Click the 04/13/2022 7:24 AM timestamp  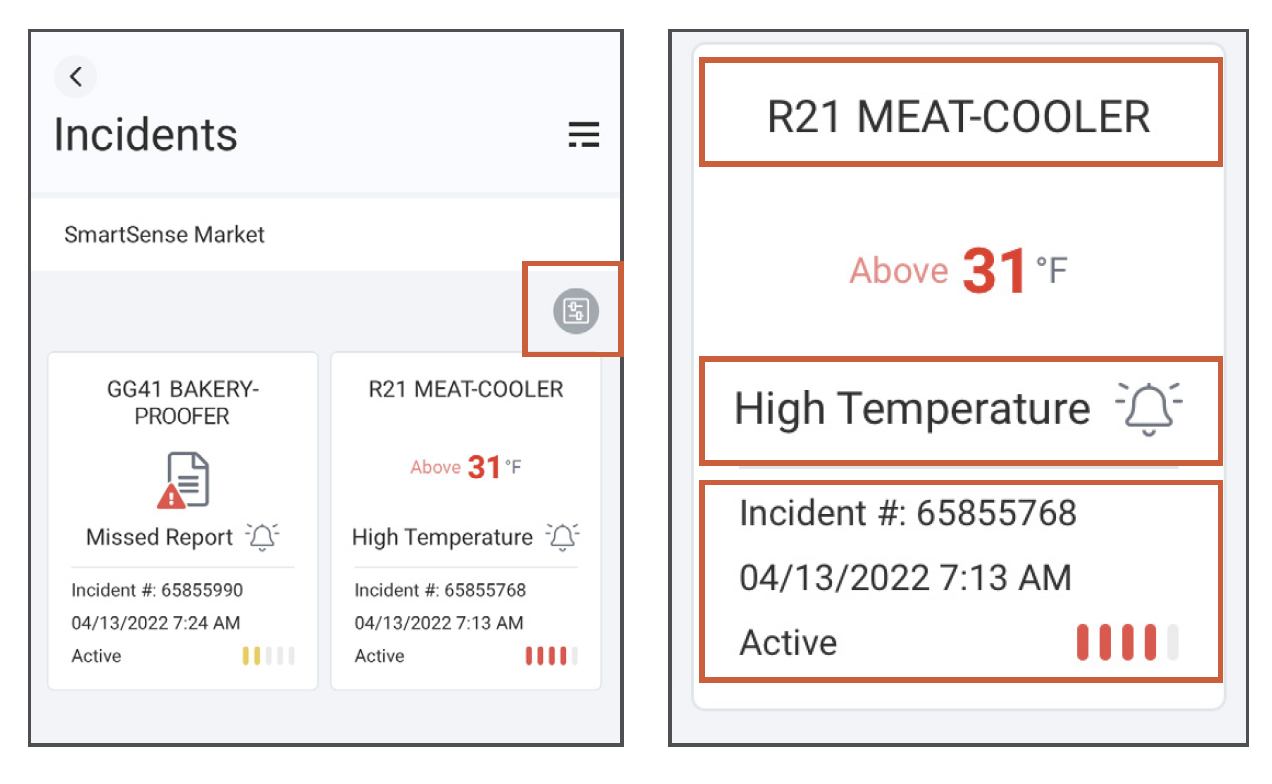point(156,623)
